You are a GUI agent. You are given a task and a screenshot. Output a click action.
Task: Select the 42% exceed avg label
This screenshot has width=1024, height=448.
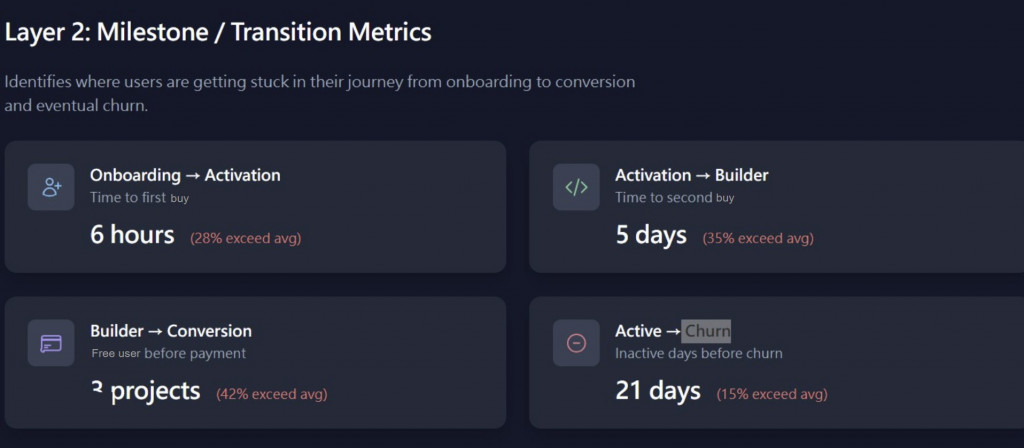tap(272, 394)
